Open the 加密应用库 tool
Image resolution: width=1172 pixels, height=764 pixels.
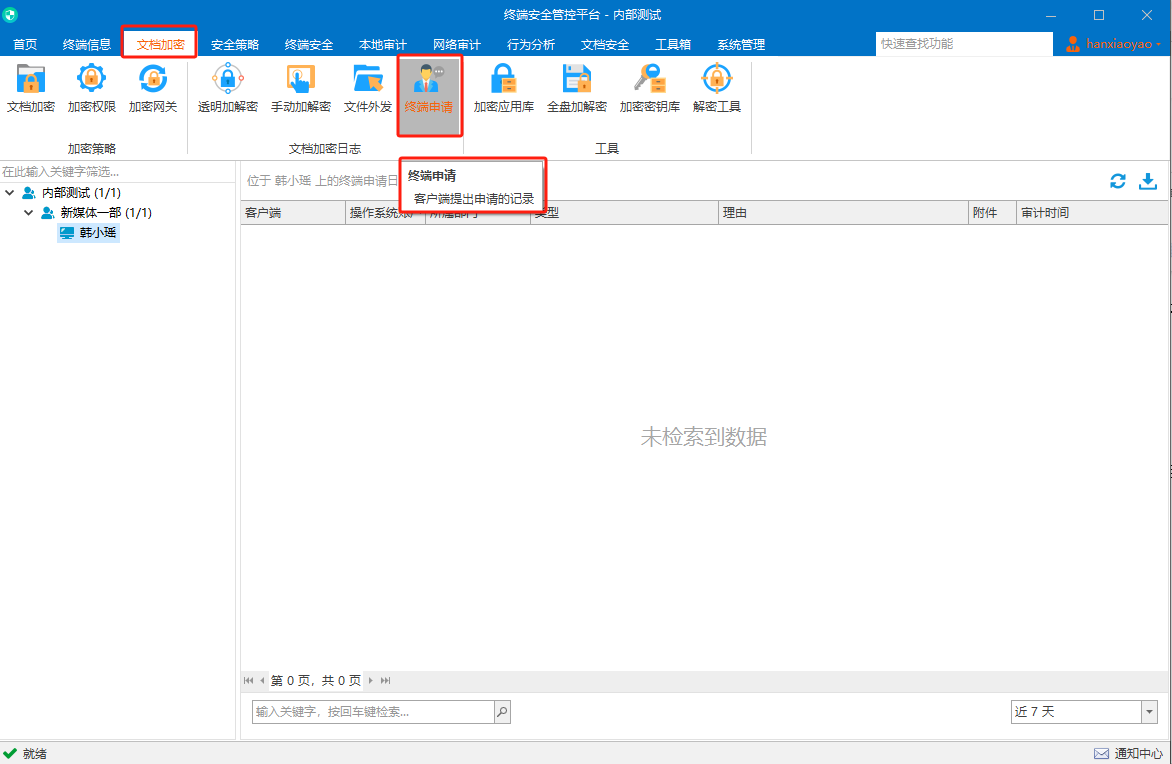click(504, 89)
